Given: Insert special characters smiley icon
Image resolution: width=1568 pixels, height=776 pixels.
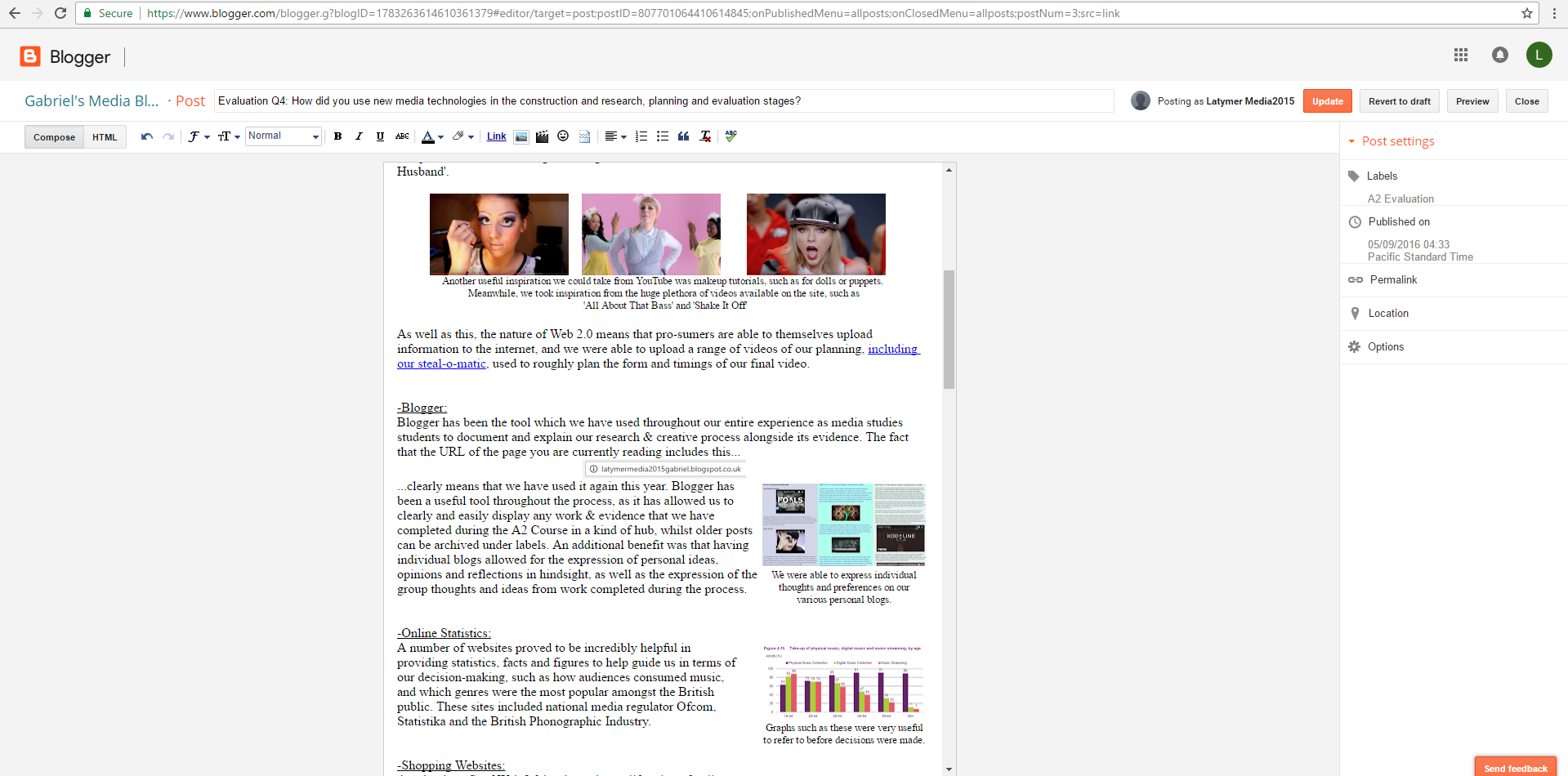Looking at the screenshot, I should (x=563, y=136).
